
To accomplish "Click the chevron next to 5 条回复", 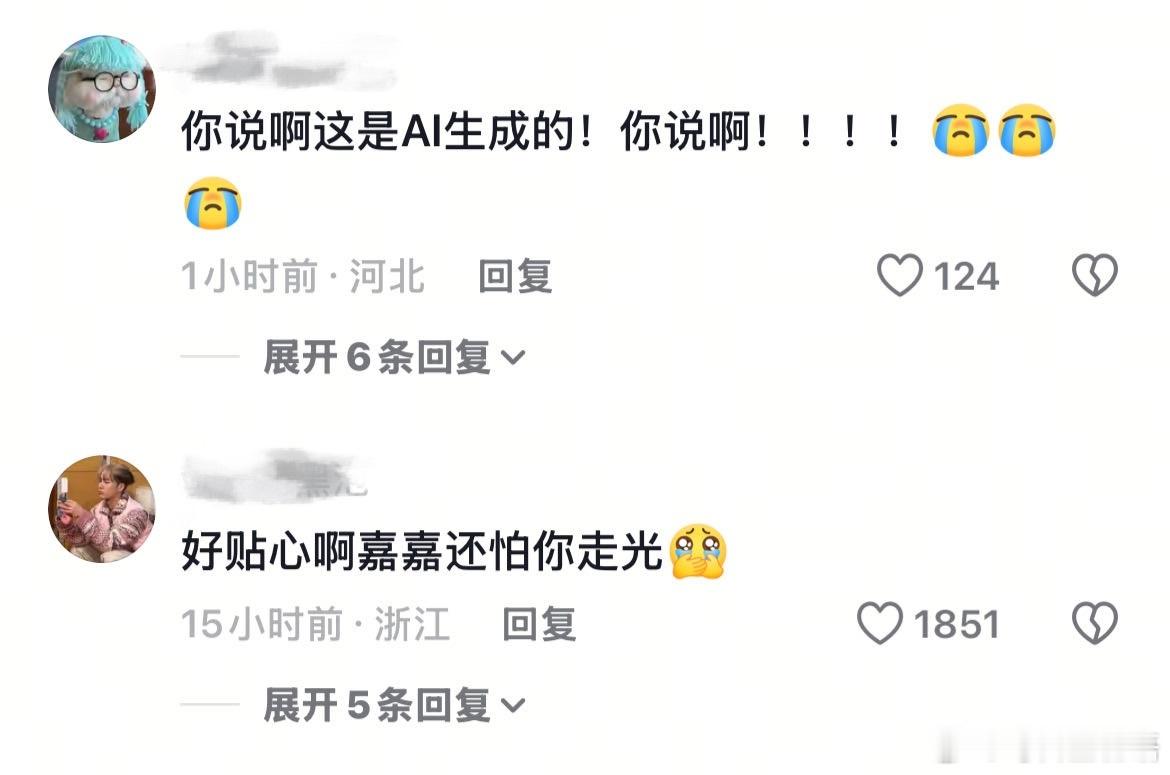I will [513, 705].
